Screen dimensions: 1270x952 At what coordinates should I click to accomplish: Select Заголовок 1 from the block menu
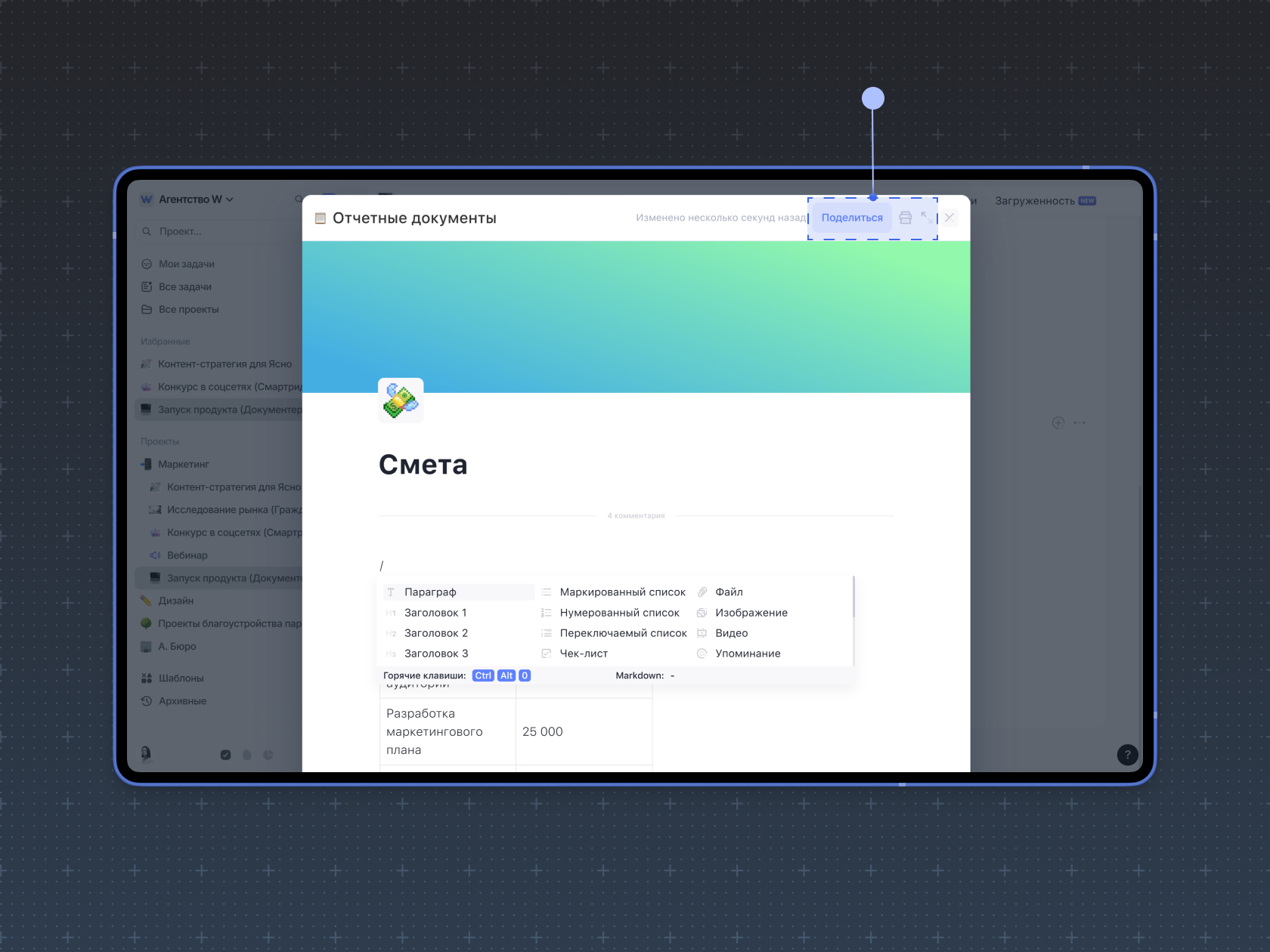[x=435, y=613]
